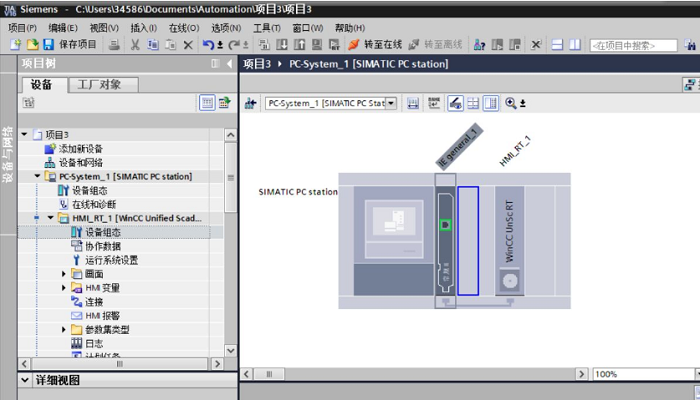Click the search in project field

(633, 45)
